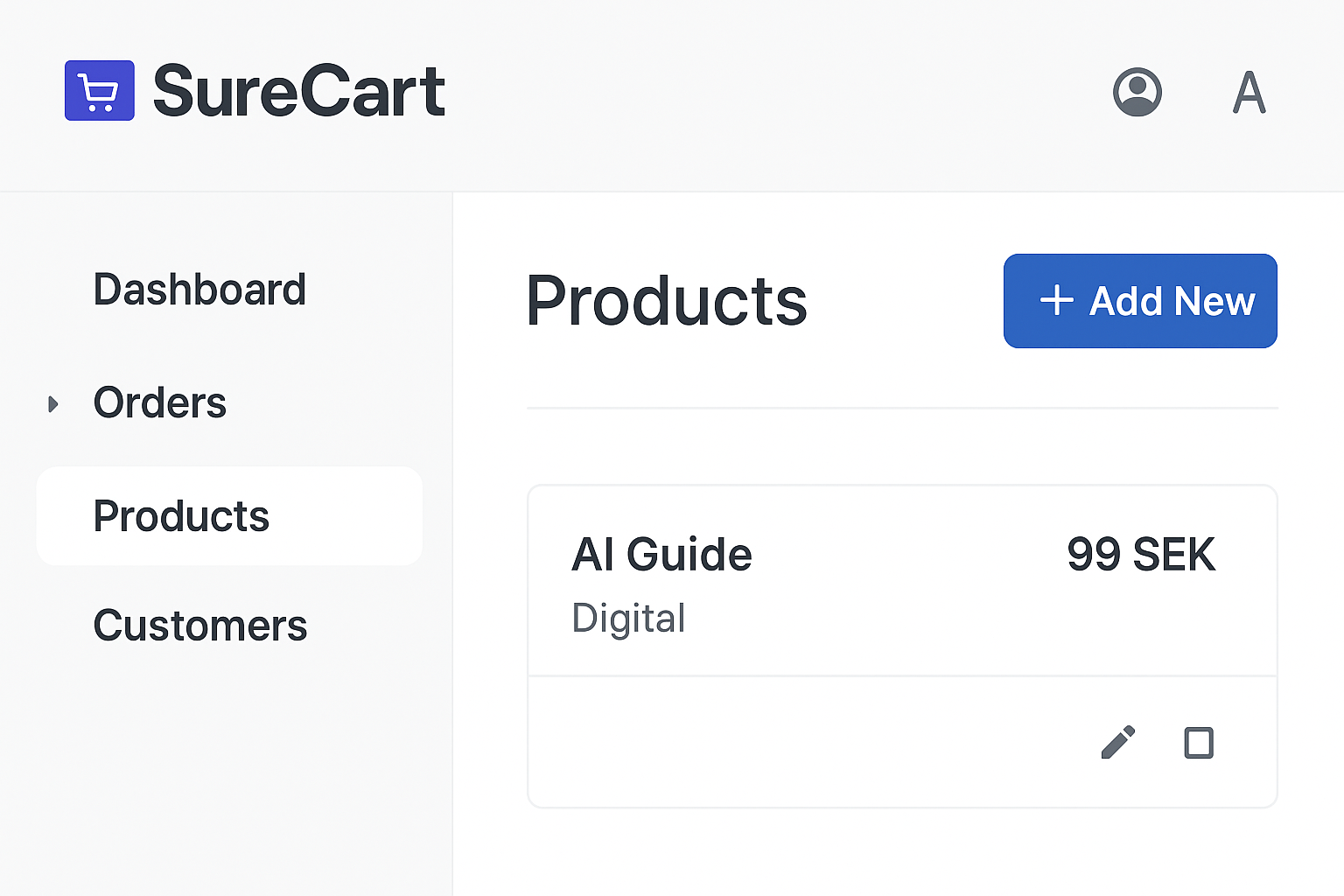Open the AI Guide product title

click(661, 555)
